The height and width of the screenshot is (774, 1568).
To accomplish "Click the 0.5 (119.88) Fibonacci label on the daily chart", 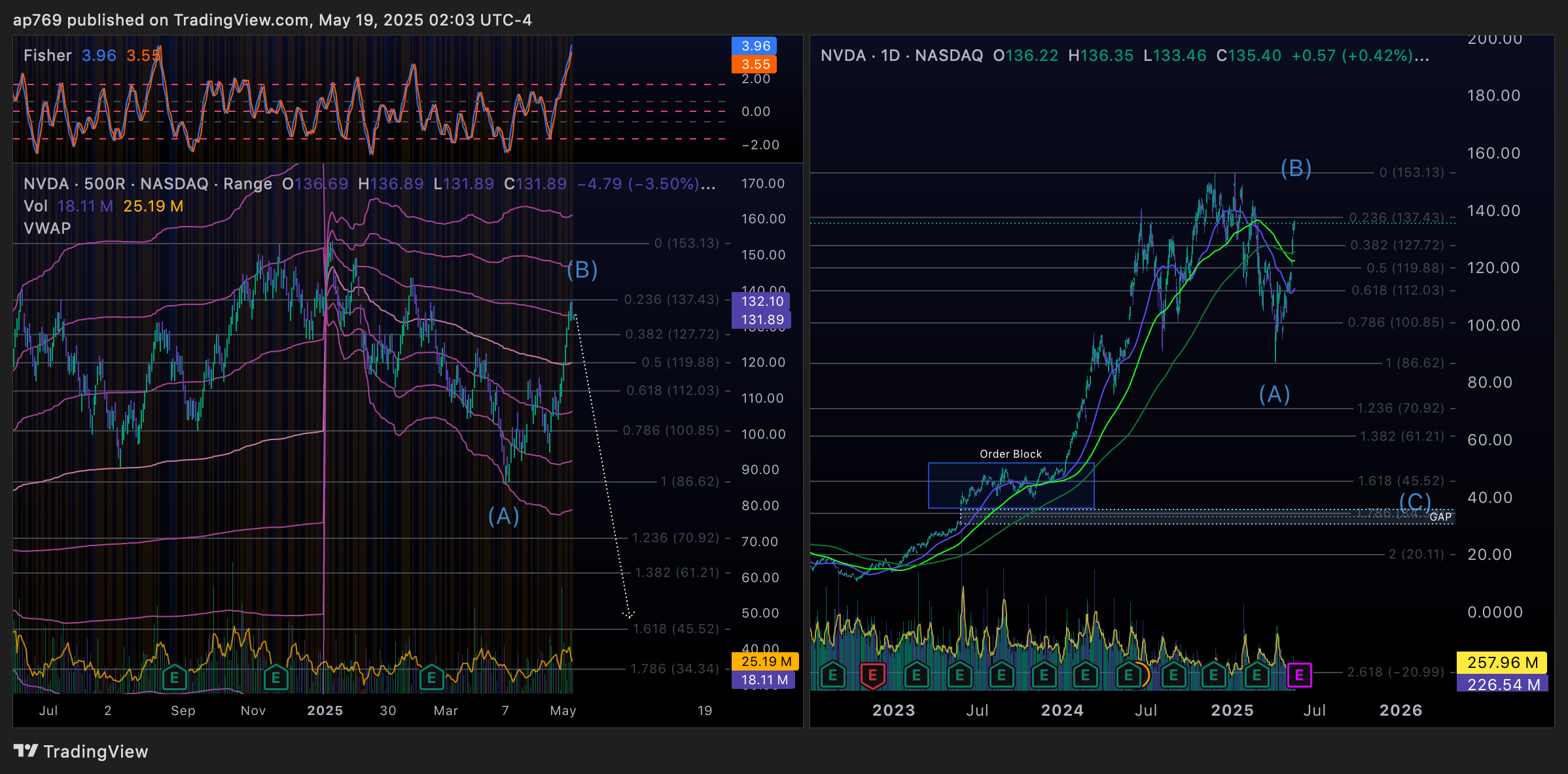I will (x=1405, y=268).
